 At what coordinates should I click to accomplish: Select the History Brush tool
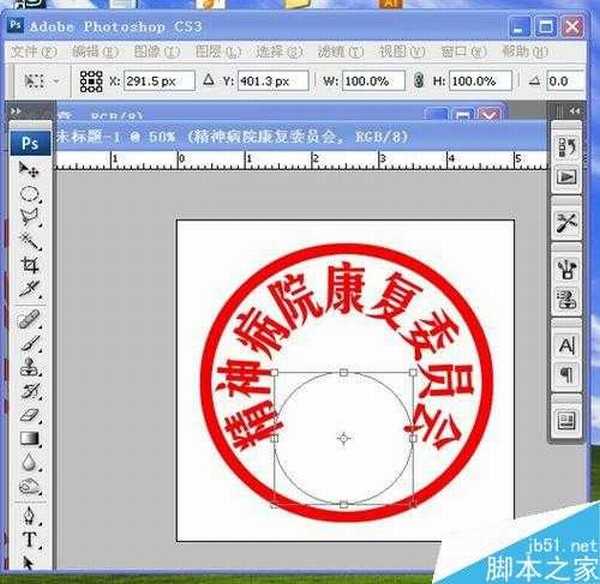click(x=30, y=391)
